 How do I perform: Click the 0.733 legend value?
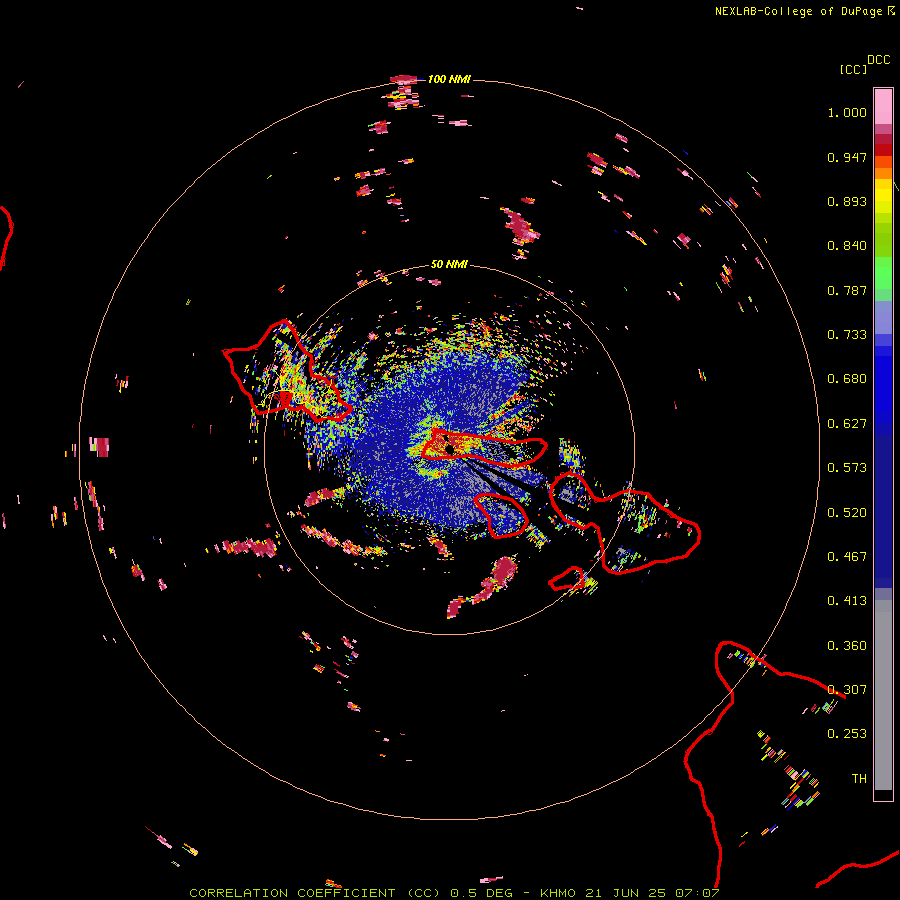[847, 335]
